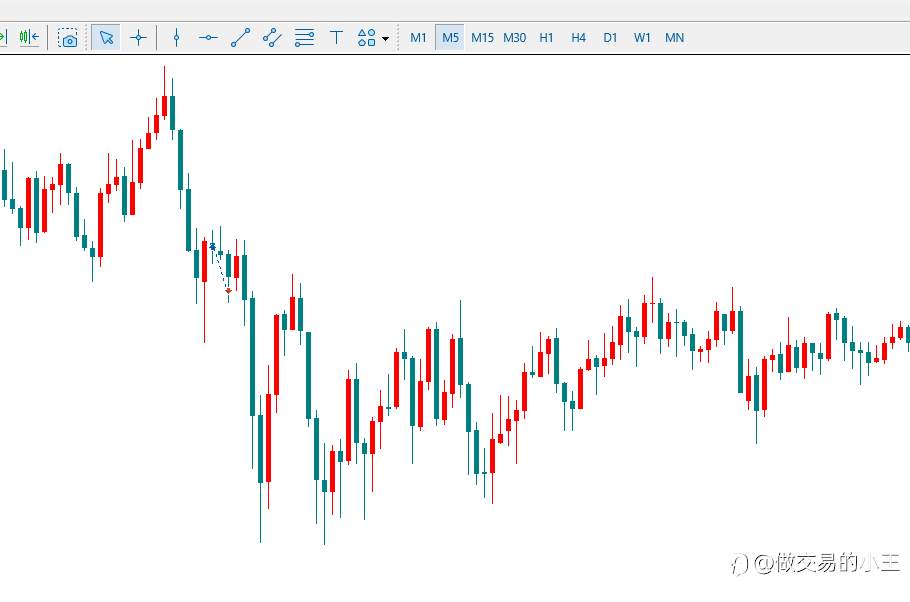Viewport: 910px width, 602px height.
Task: Select the text label tool
Action: pos(336,38)
